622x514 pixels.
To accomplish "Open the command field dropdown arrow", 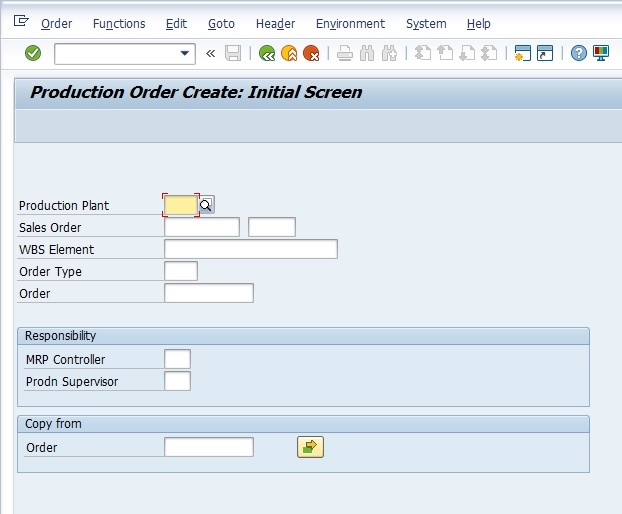I will pos(184,53).
